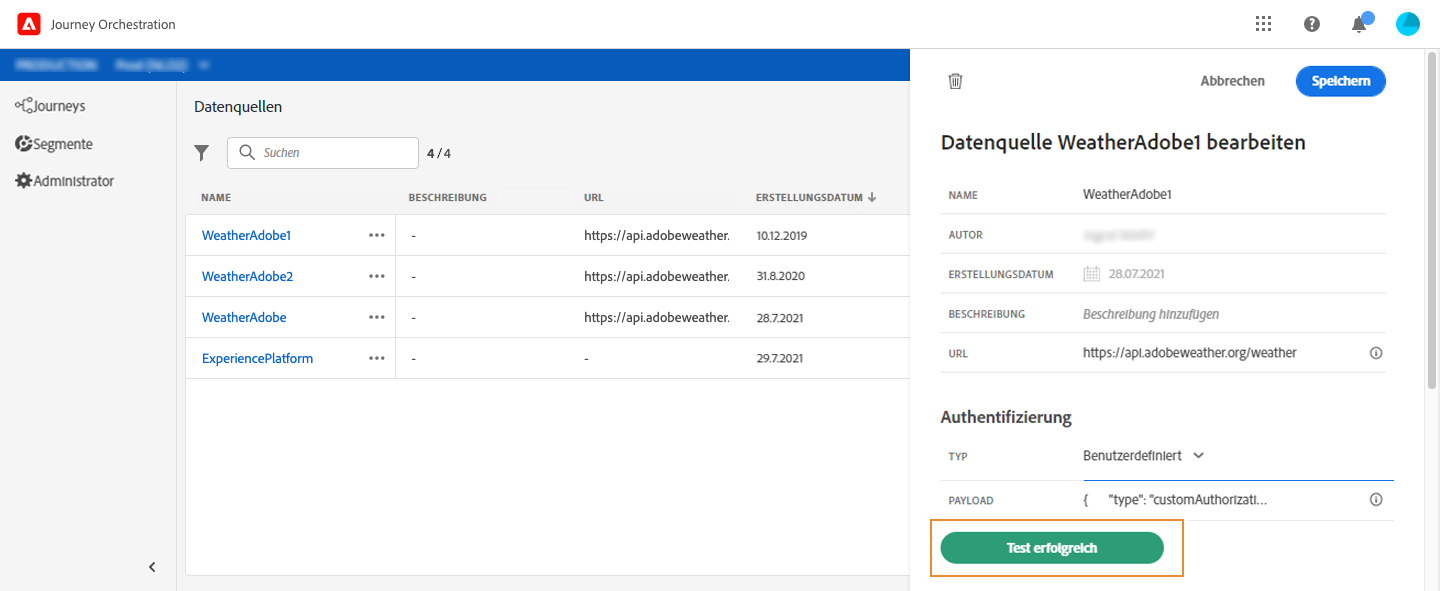Click the Speichern button
The height and width of the screenshot is (591, 1440).
1341,81
